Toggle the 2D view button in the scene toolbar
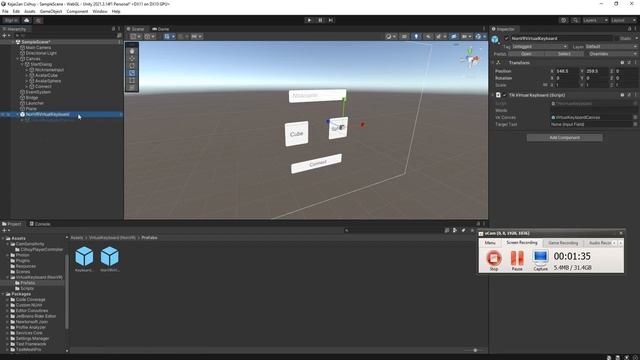This screenshot has width=640, height=360. [404, 36]
